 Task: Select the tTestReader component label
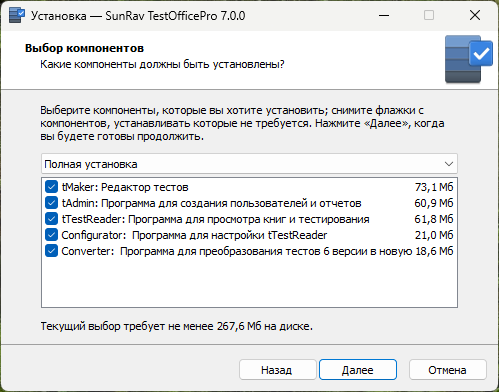tap(216, 219)
